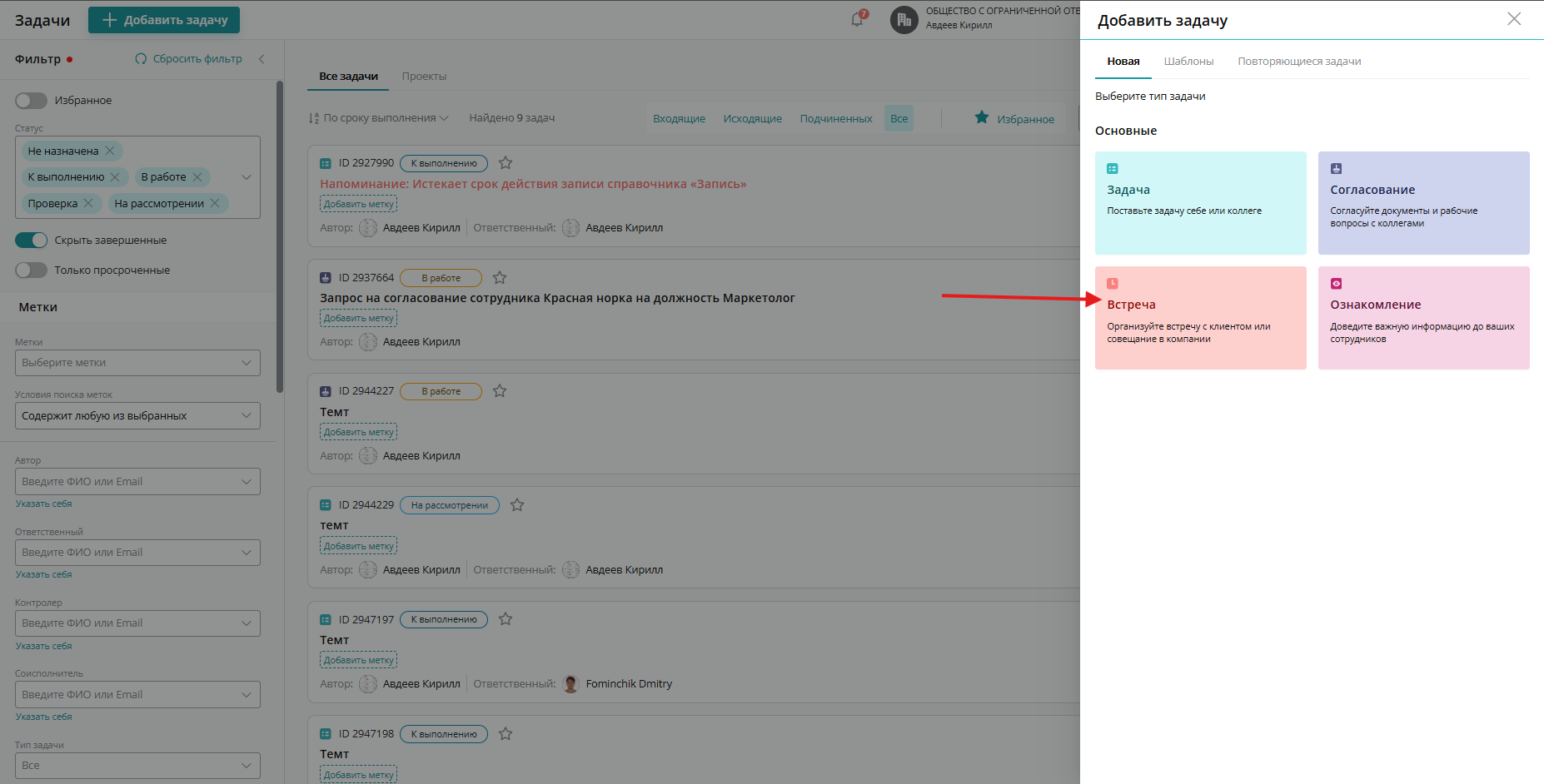Open the Выберите метки dropdown
1544x784 pixels.
[137, 363]
